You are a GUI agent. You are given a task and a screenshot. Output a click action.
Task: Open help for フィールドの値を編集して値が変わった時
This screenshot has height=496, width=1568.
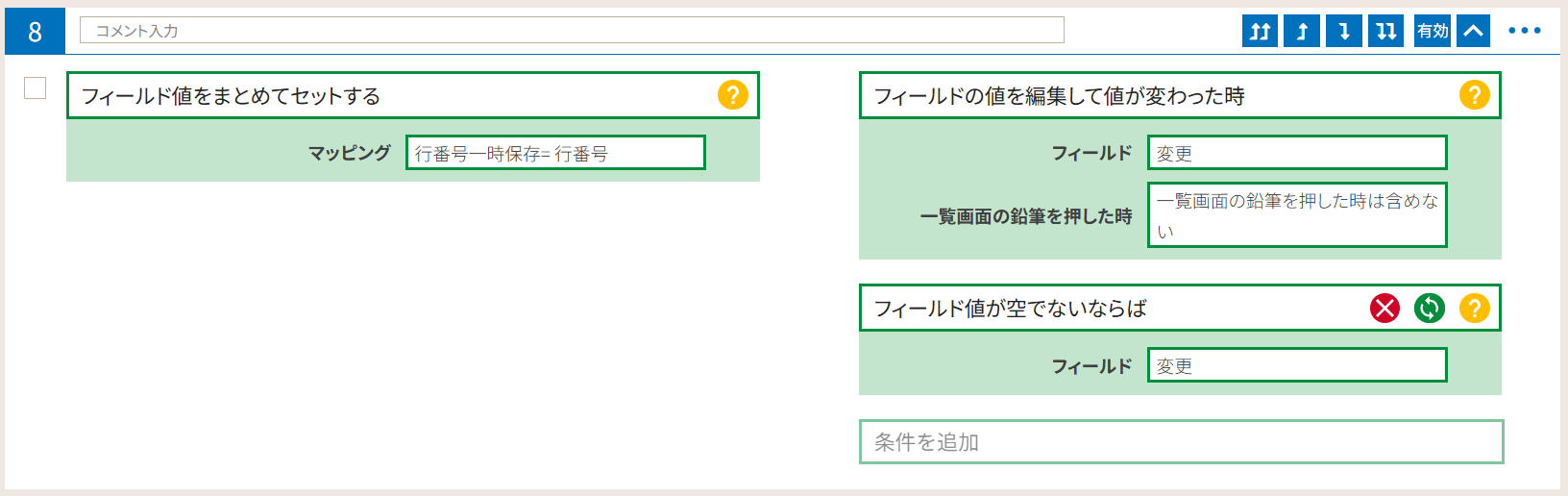pyautogui.click(x=1475, y=95)
